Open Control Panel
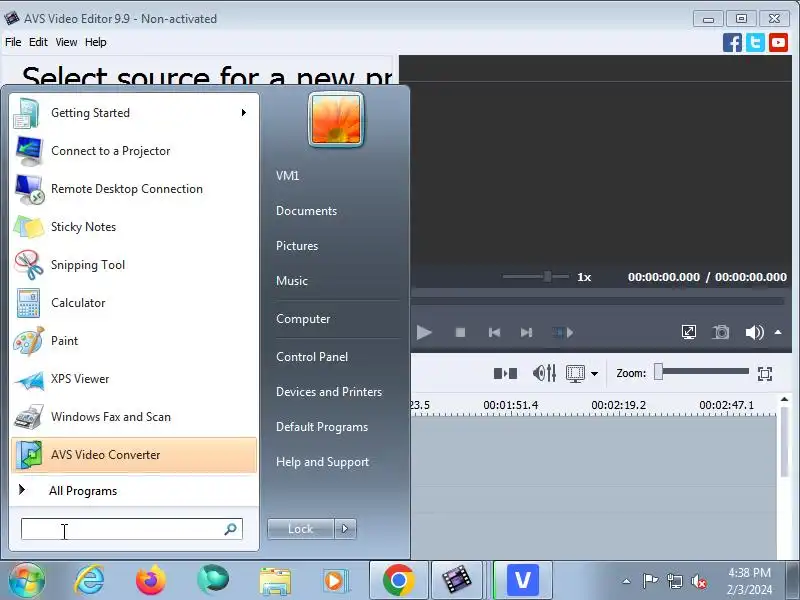The width and height of the screenshot is (800, 600). (x=312, y=357)
